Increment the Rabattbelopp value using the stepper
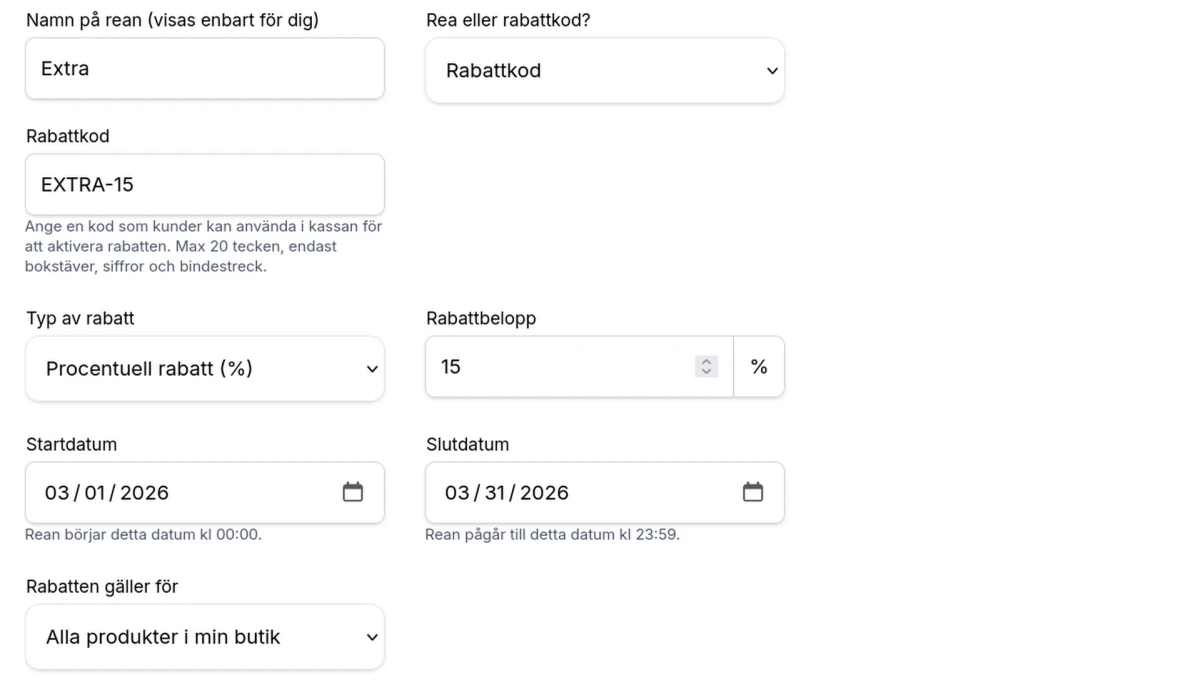The height and width of the screenshot is (683, 1183). (706, 360)
